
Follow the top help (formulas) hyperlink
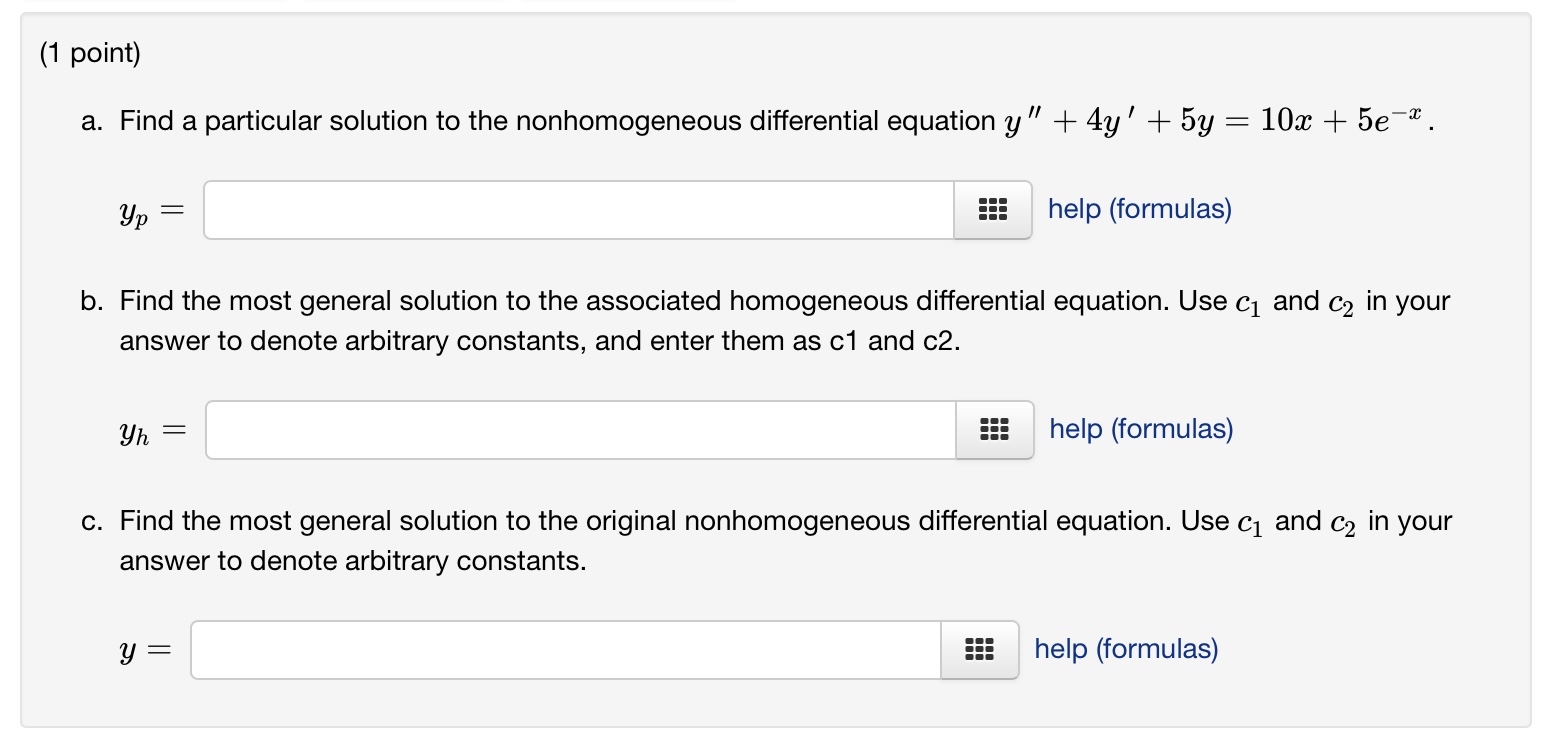[x=1138, y=209]
